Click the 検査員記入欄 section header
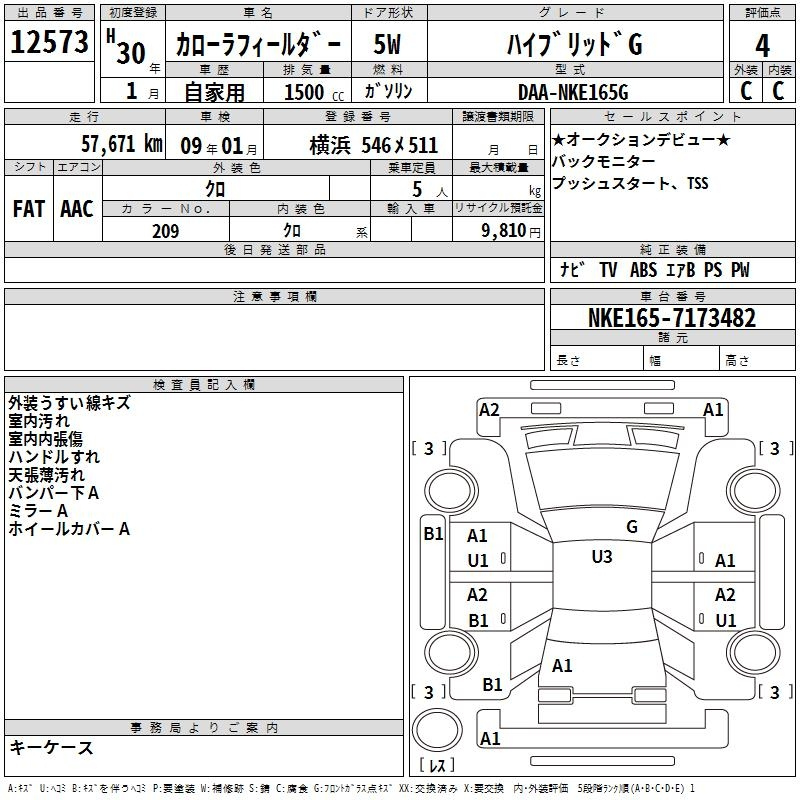800x800 pixels. click(204, 385)
